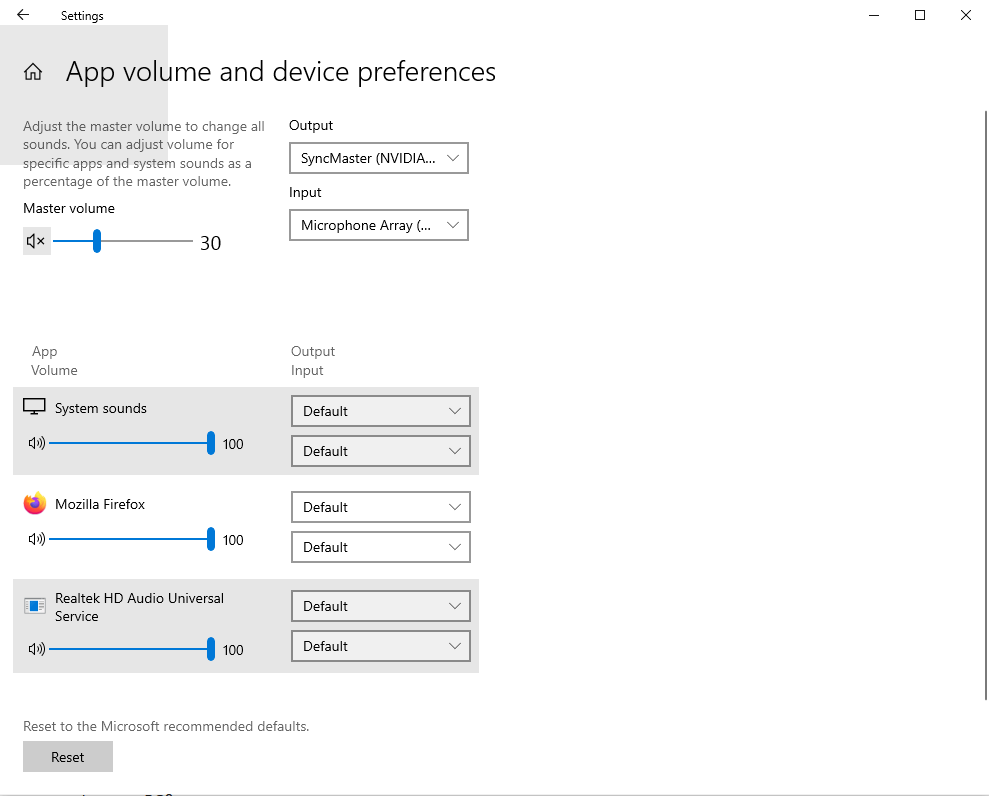Click the Home icon near the title
989x796 pixels.
point(33,71)
